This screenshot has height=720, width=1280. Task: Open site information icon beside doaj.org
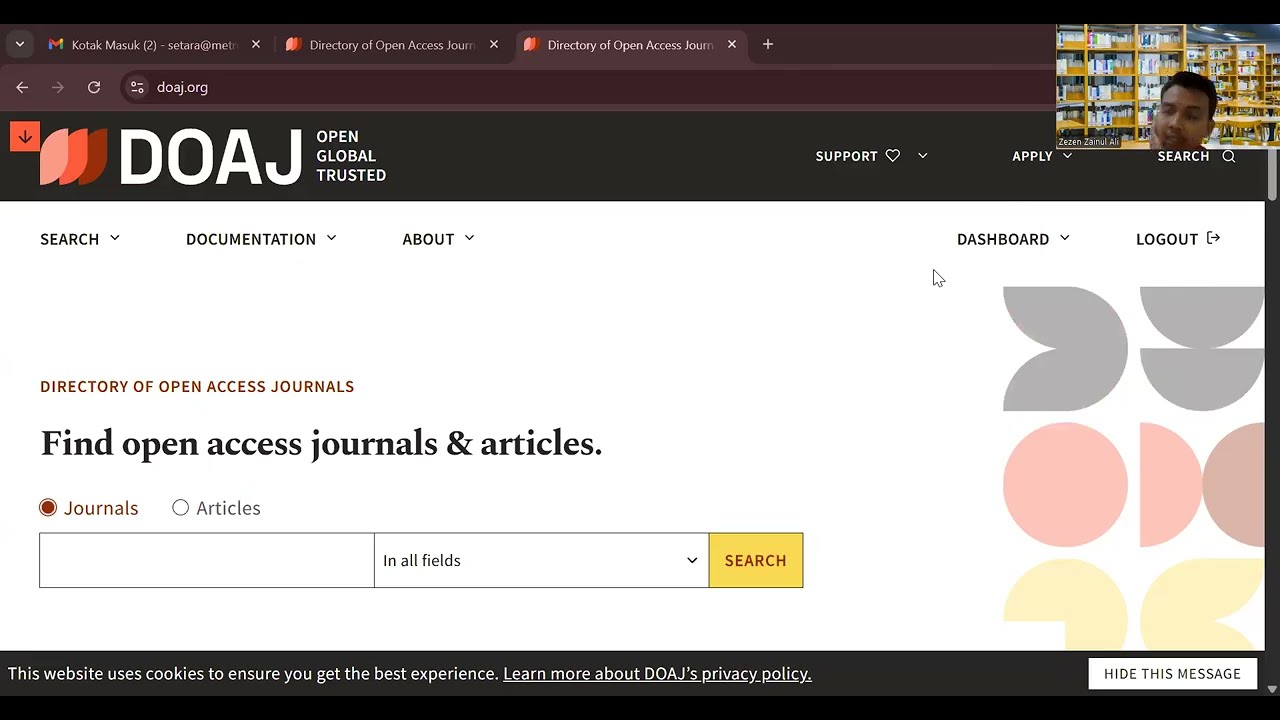click(x=137, y=87)
